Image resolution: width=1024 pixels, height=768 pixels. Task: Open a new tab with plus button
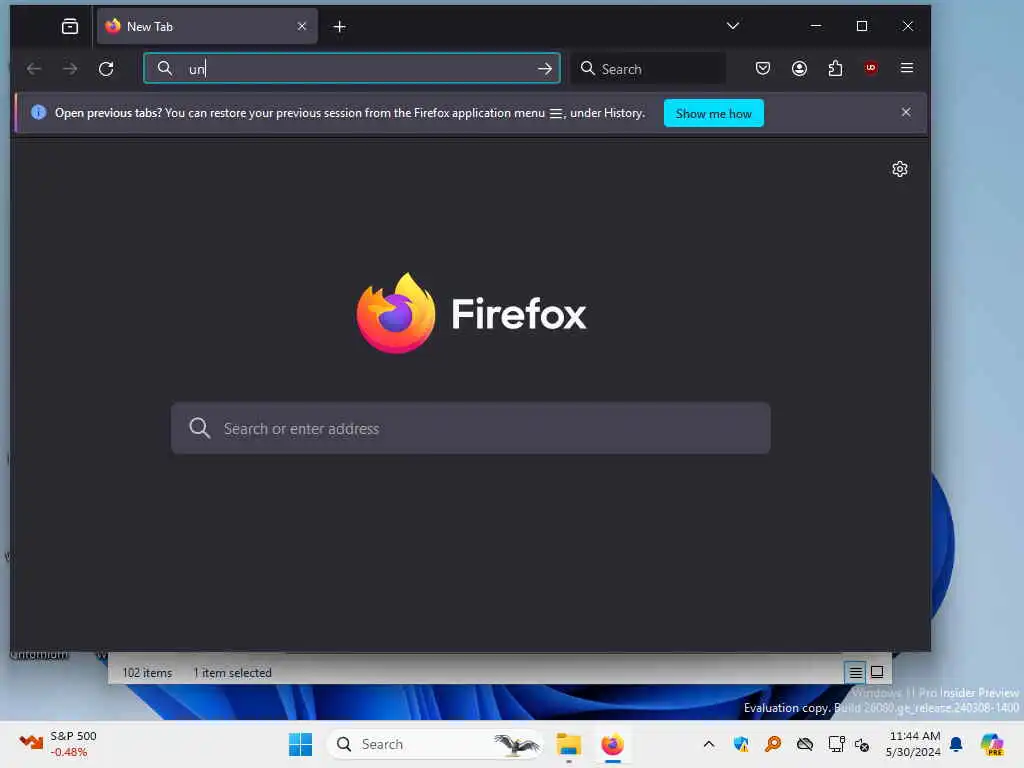point(340,26)
